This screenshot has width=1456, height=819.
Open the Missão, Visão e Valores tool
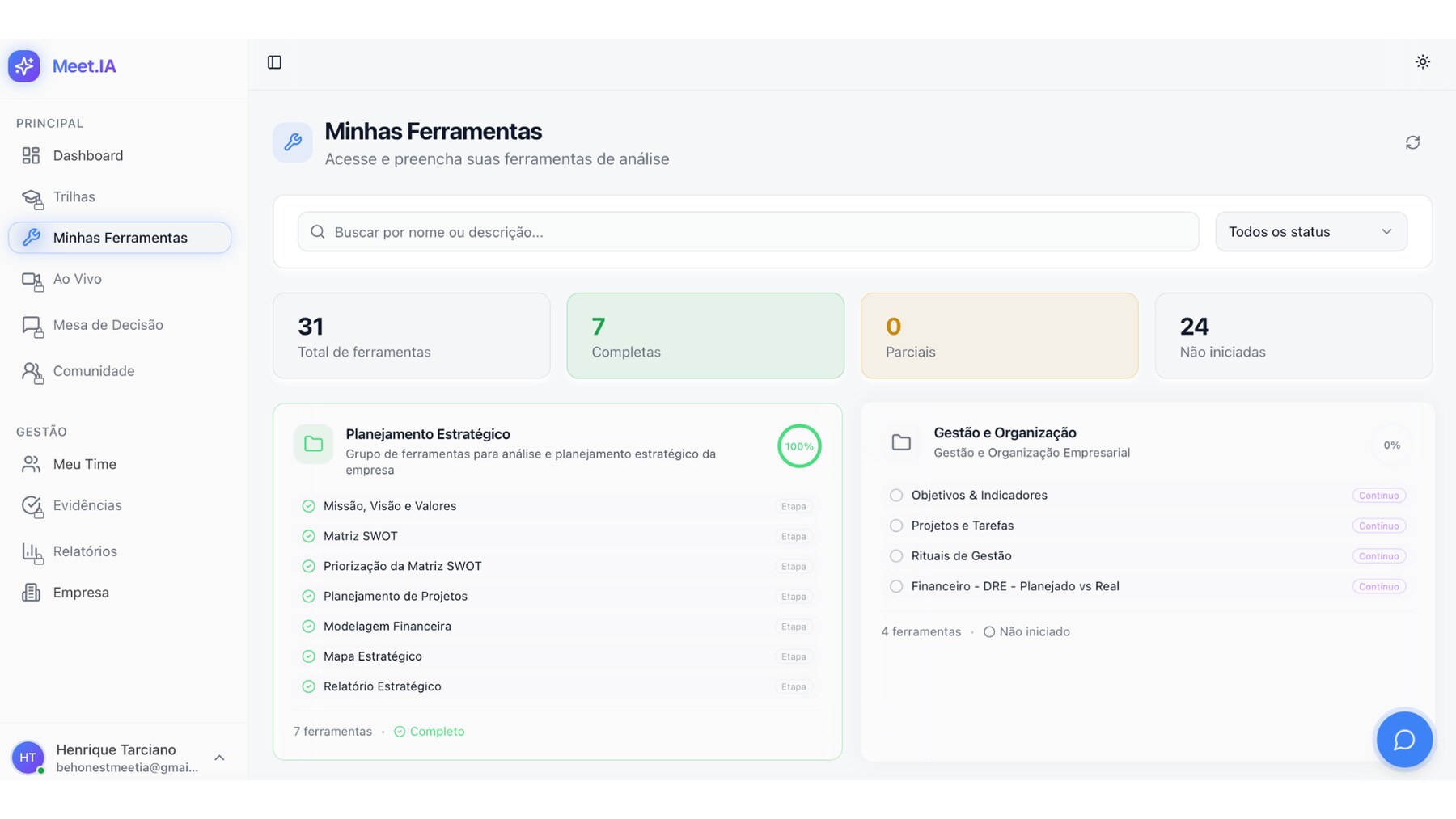[557, 506]
